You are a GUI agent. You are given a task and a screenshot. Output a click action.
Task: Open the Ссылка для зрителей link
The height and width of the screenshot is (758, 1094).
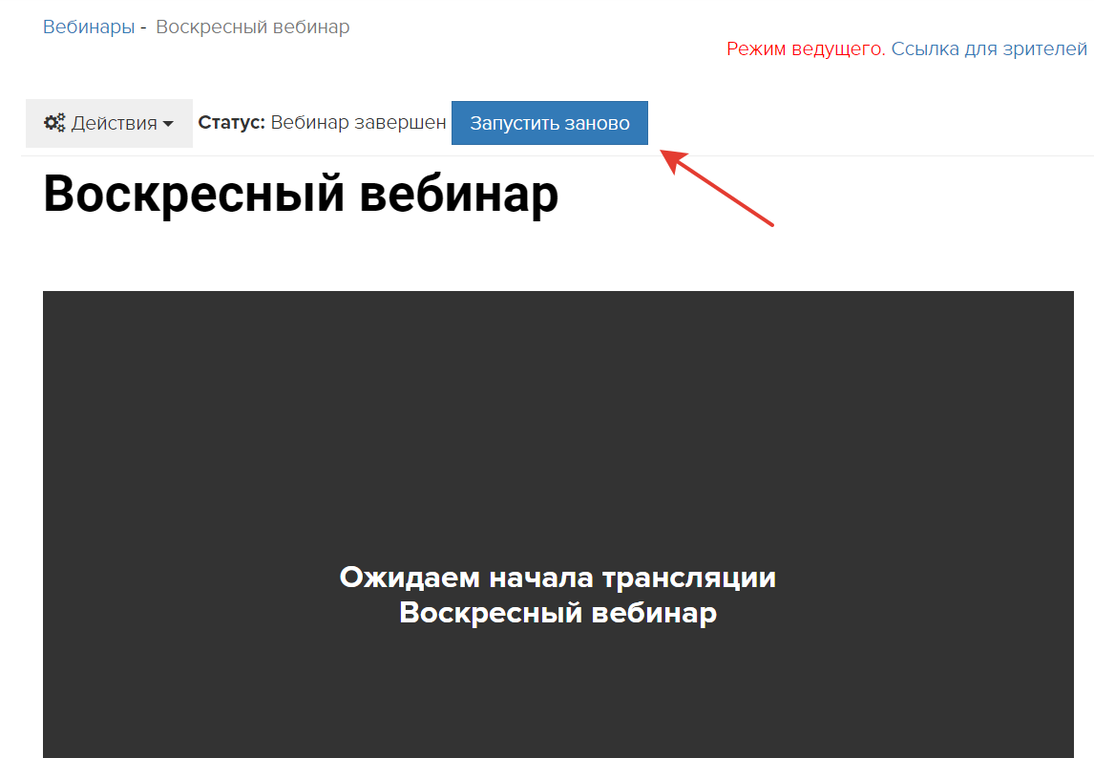click(x=989, y=49)
